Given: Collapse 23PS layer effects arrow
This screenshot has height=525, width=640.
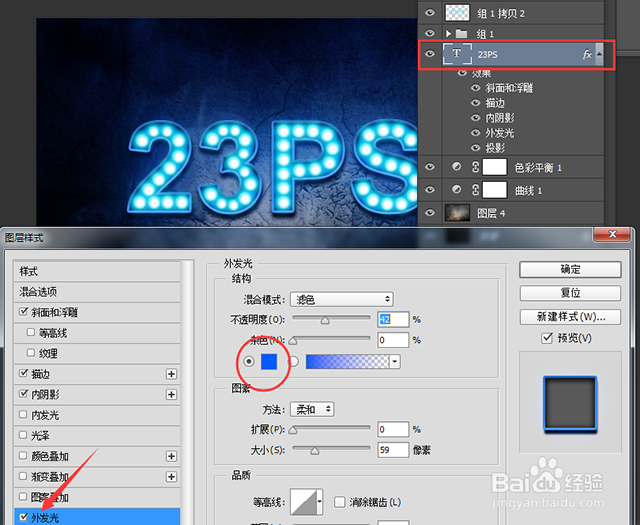Looking at the screenshot, I should point(599,54).
